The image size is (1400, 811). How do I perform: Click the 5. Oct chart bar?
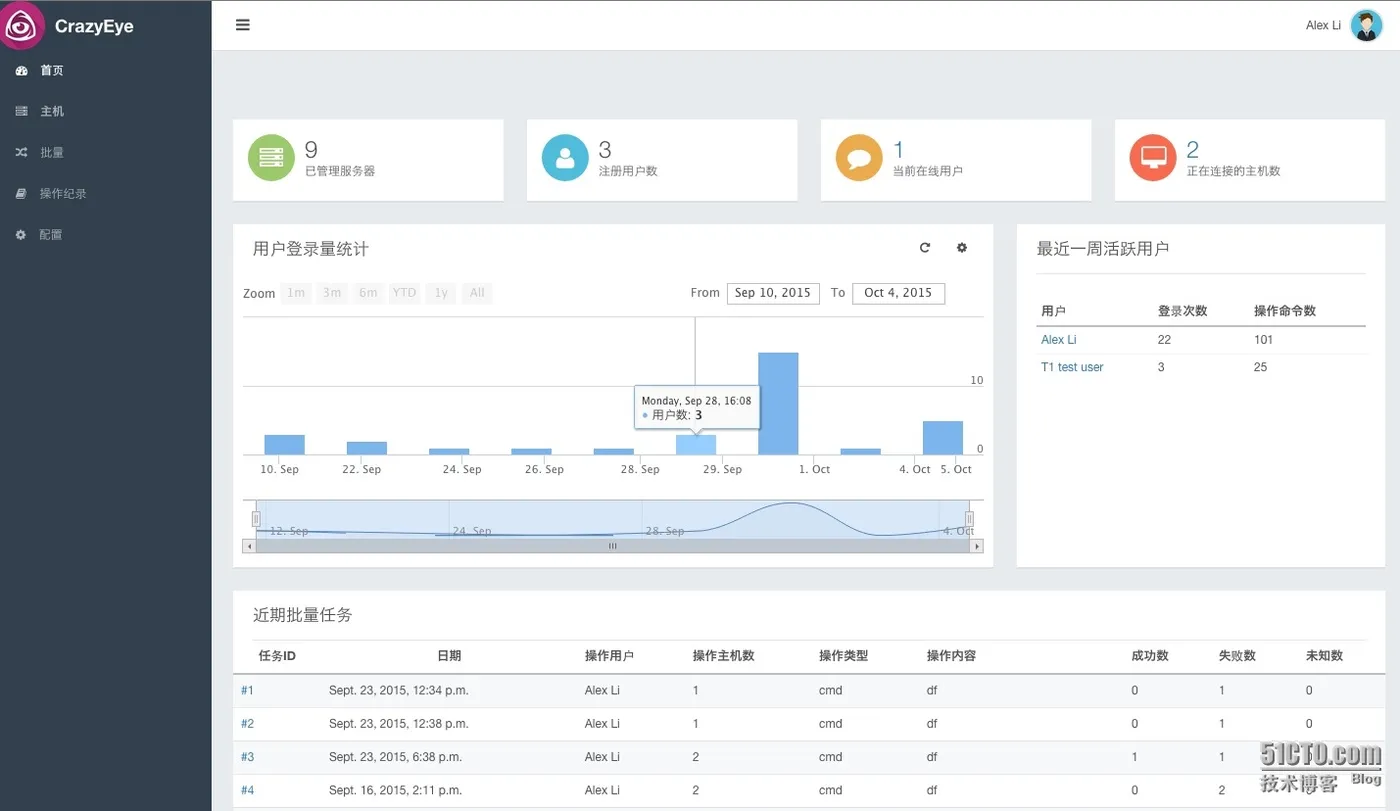(x=942, y=438)
